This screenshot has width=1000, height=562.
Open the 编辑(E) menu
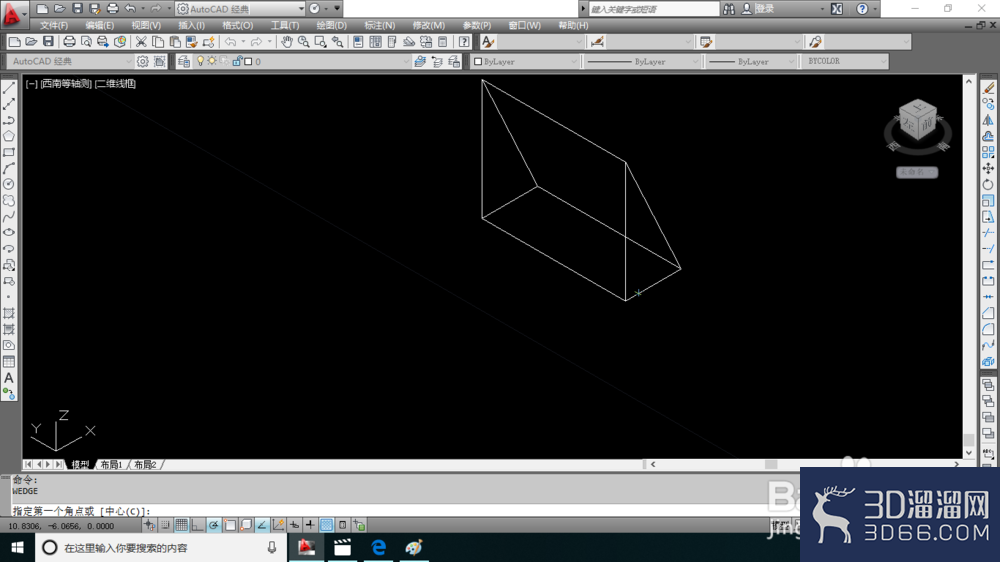coord(99,26)
